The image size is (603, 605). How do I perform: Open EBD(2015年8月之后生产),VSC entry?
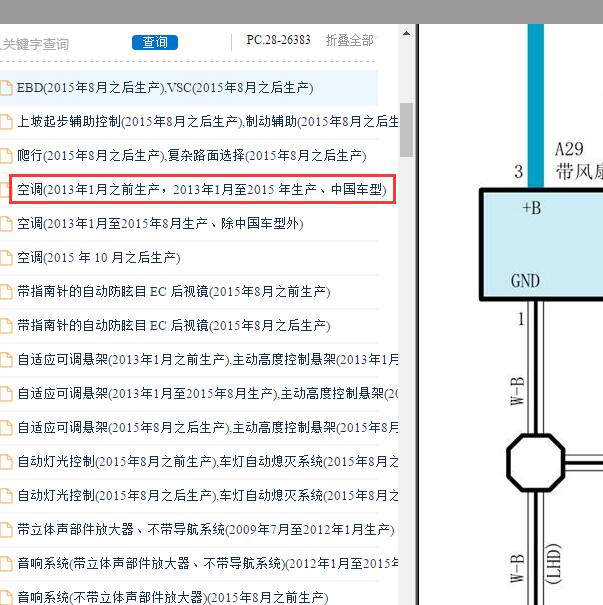click(x=165, y=88)
